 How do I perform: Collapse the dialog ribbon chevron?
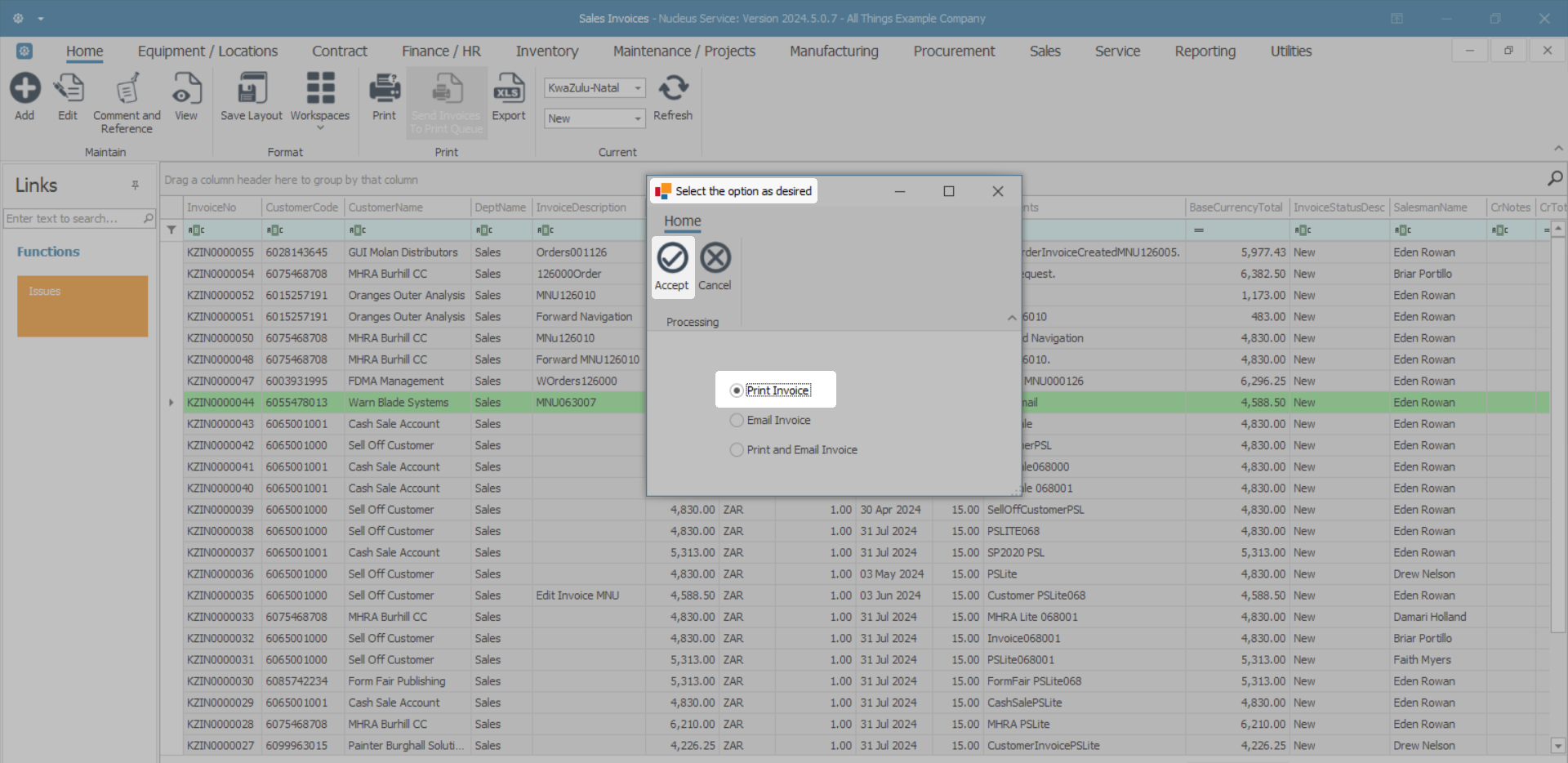coord(1012,318)
